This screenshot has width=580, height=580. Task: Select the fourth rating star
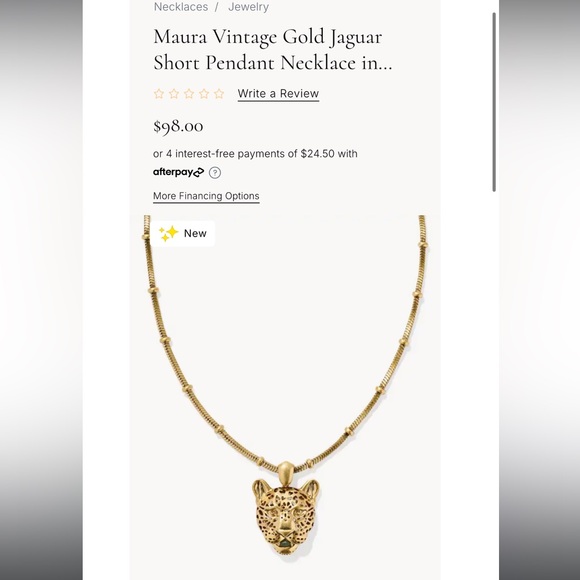tap(204, 94)
